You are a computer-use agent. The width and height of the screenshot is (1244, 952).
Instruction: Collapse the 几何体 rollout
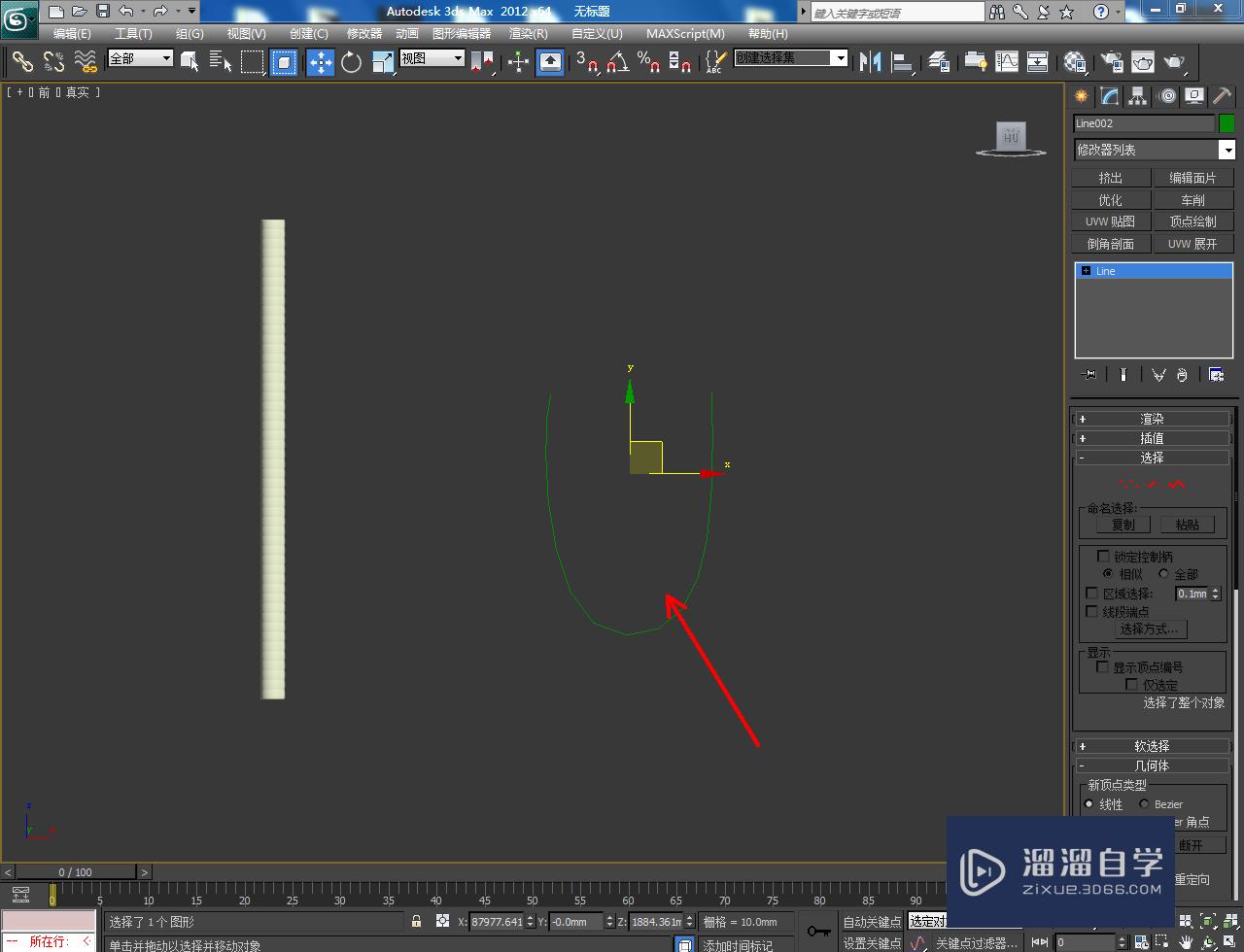click(1152, 765)
